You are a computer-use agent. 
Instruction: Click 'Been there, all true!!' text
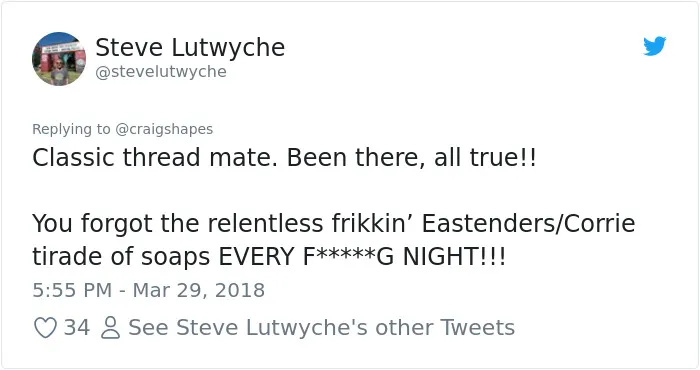(x=411, y=158)
